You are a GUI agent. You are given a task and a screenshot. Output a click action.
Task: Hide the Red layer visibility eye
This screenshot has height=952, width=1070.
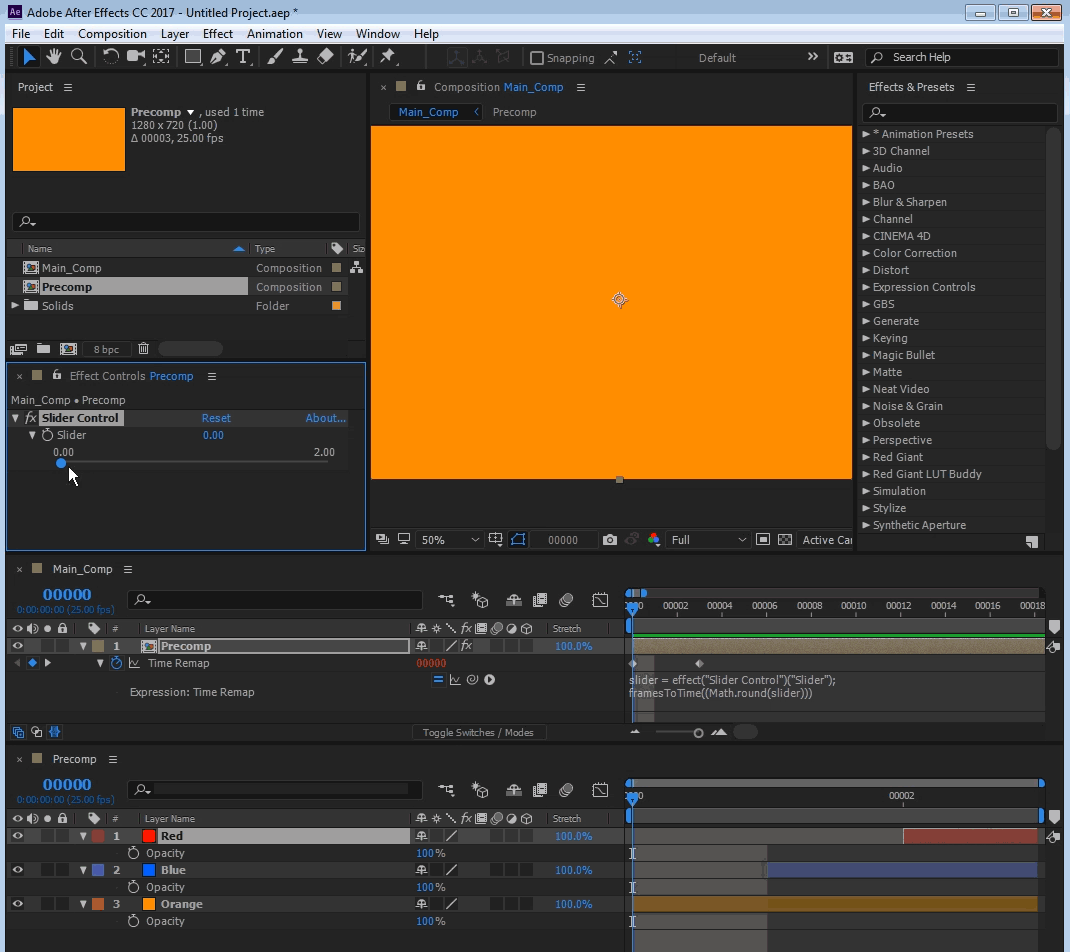[18, 836]
